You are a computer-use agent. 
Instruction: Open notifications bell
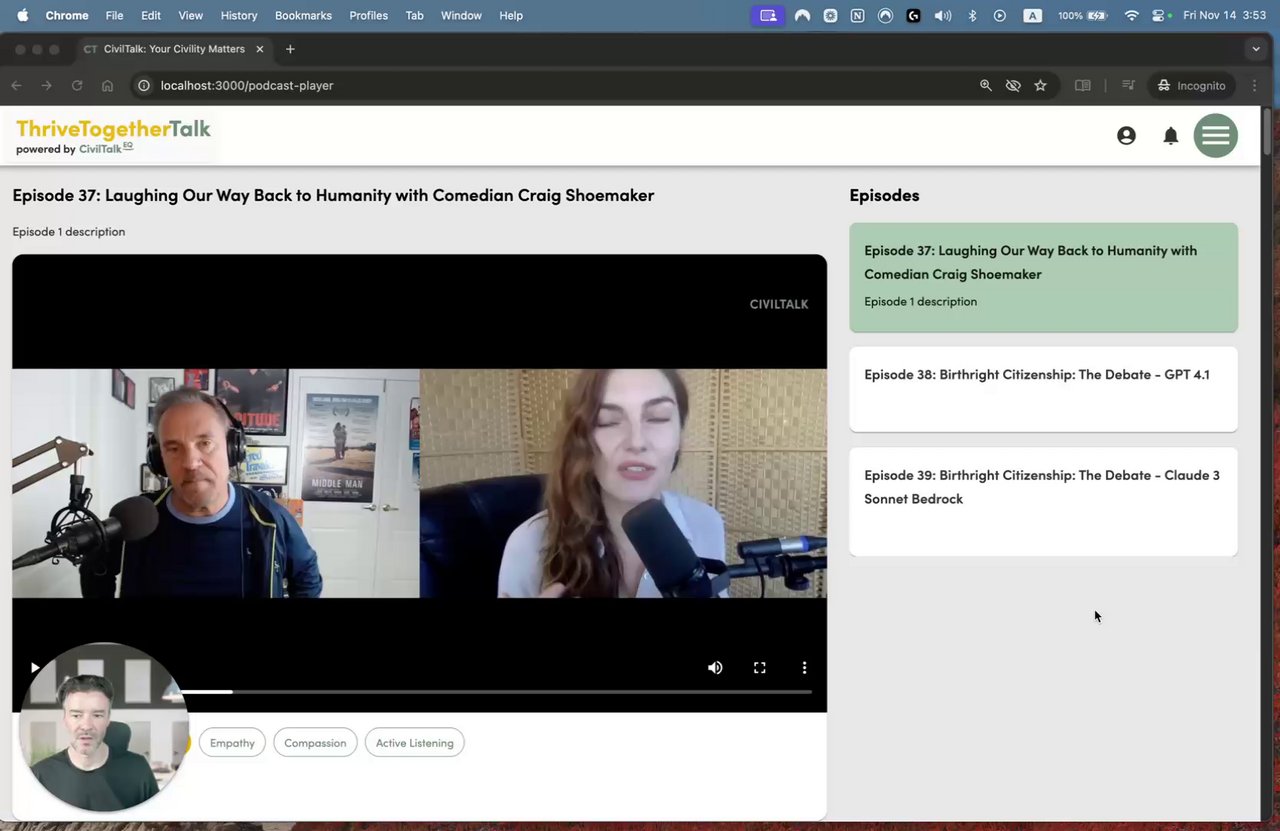pyautogui.click(x=1171, y=136)
